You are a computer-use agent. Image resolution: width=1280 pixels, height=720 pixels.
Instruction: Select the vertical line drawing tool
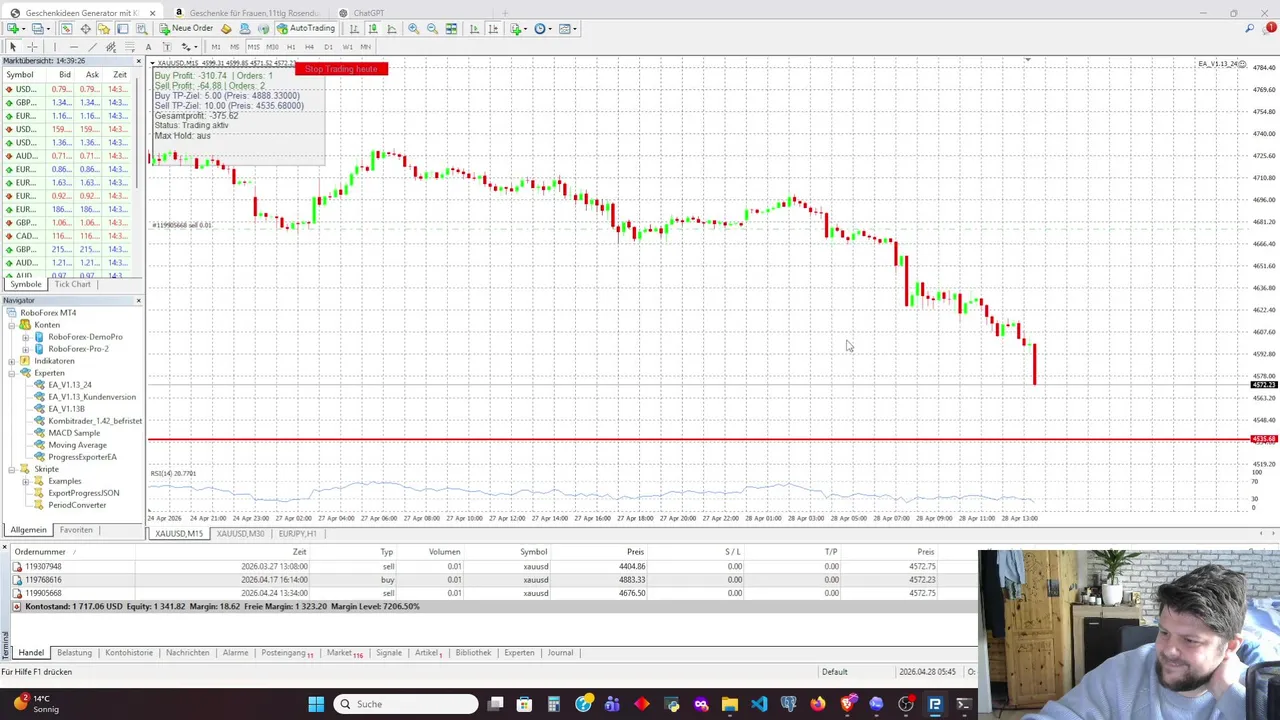tap(55, 47)
